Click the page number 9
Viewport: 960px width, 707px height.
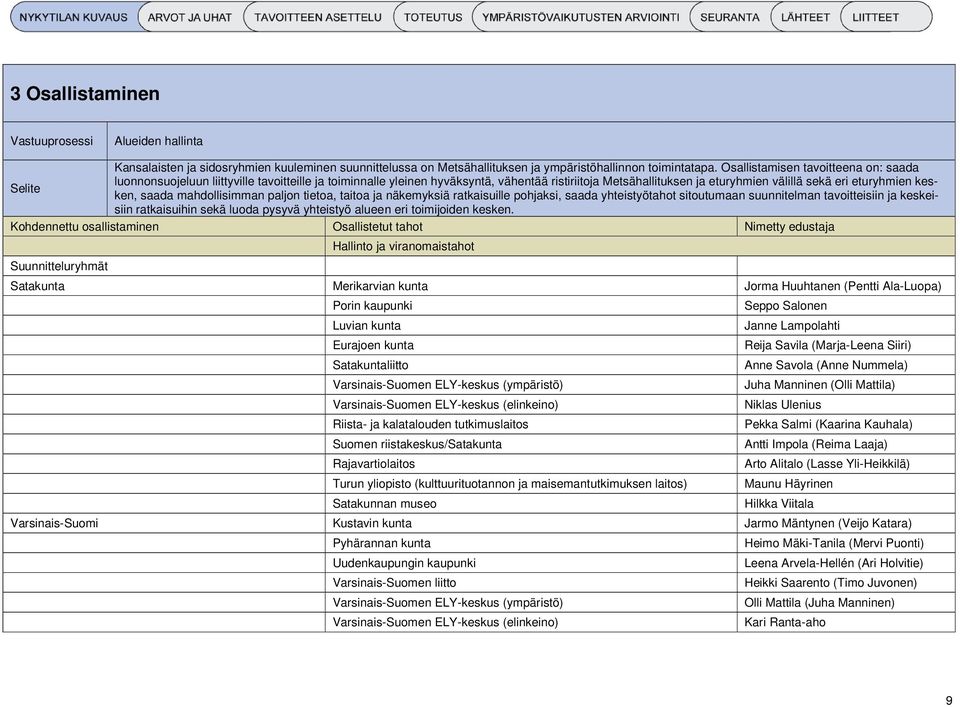tap(949, 700)
